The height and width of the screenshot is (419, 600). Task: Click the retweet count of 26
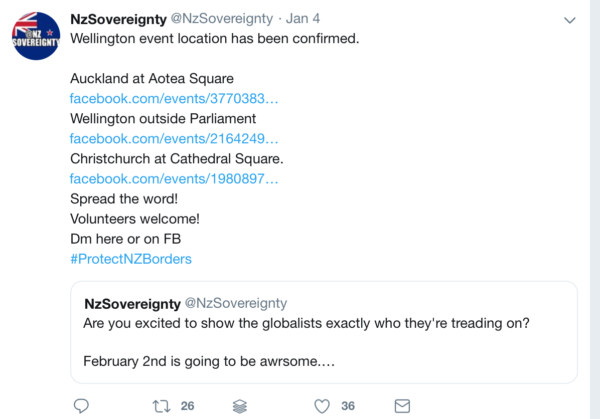tap(187, 406)
